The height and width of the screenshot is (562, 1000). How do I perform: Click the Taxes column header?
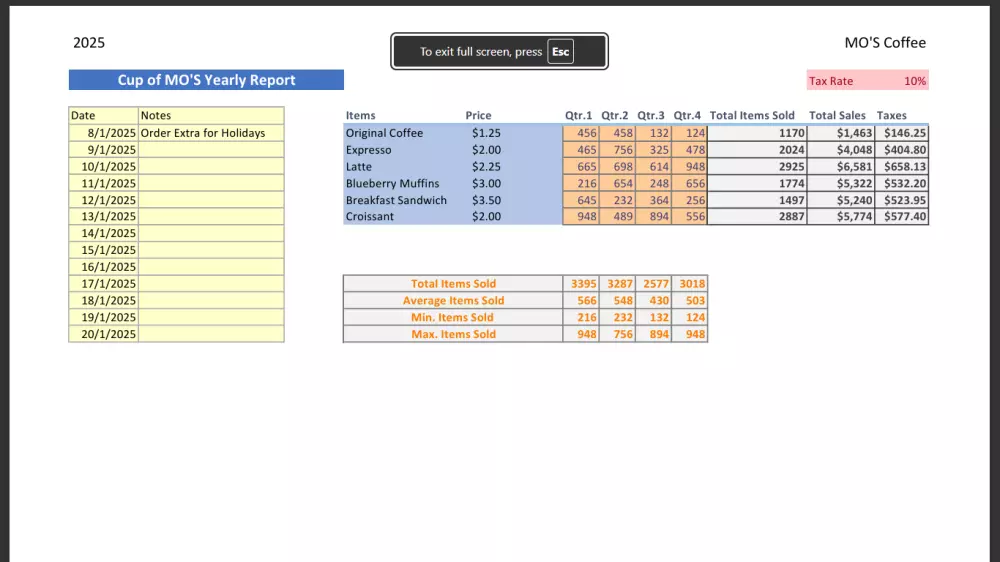click(x=891, y=115)
